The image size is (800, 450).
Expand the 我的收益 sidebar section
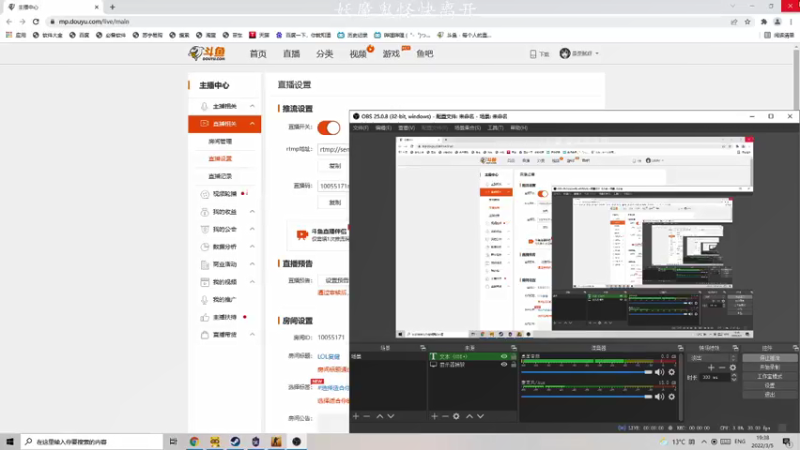pyautogui.click(x=252, y=211)
